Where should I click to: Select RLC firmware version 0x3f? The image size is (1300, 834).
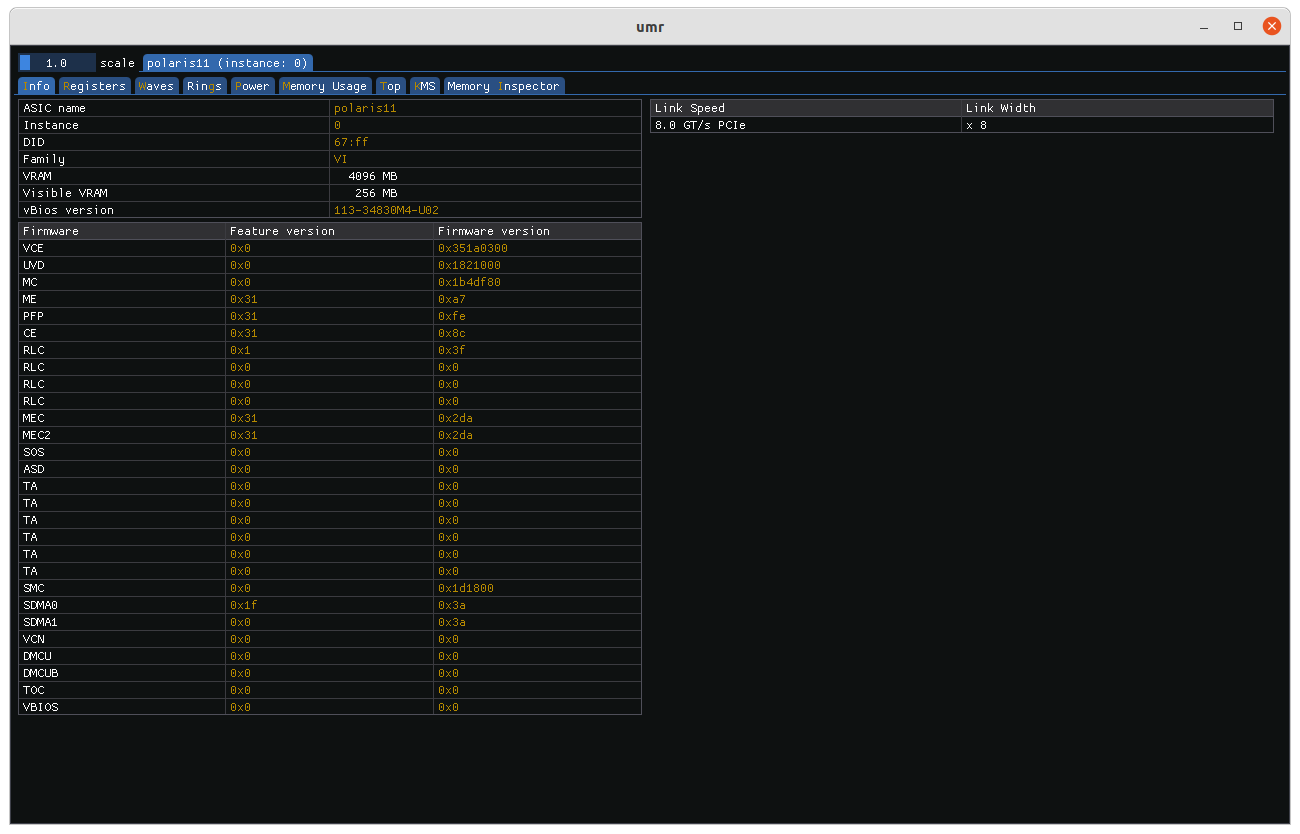pyautogui.click(x=452, y=350)
